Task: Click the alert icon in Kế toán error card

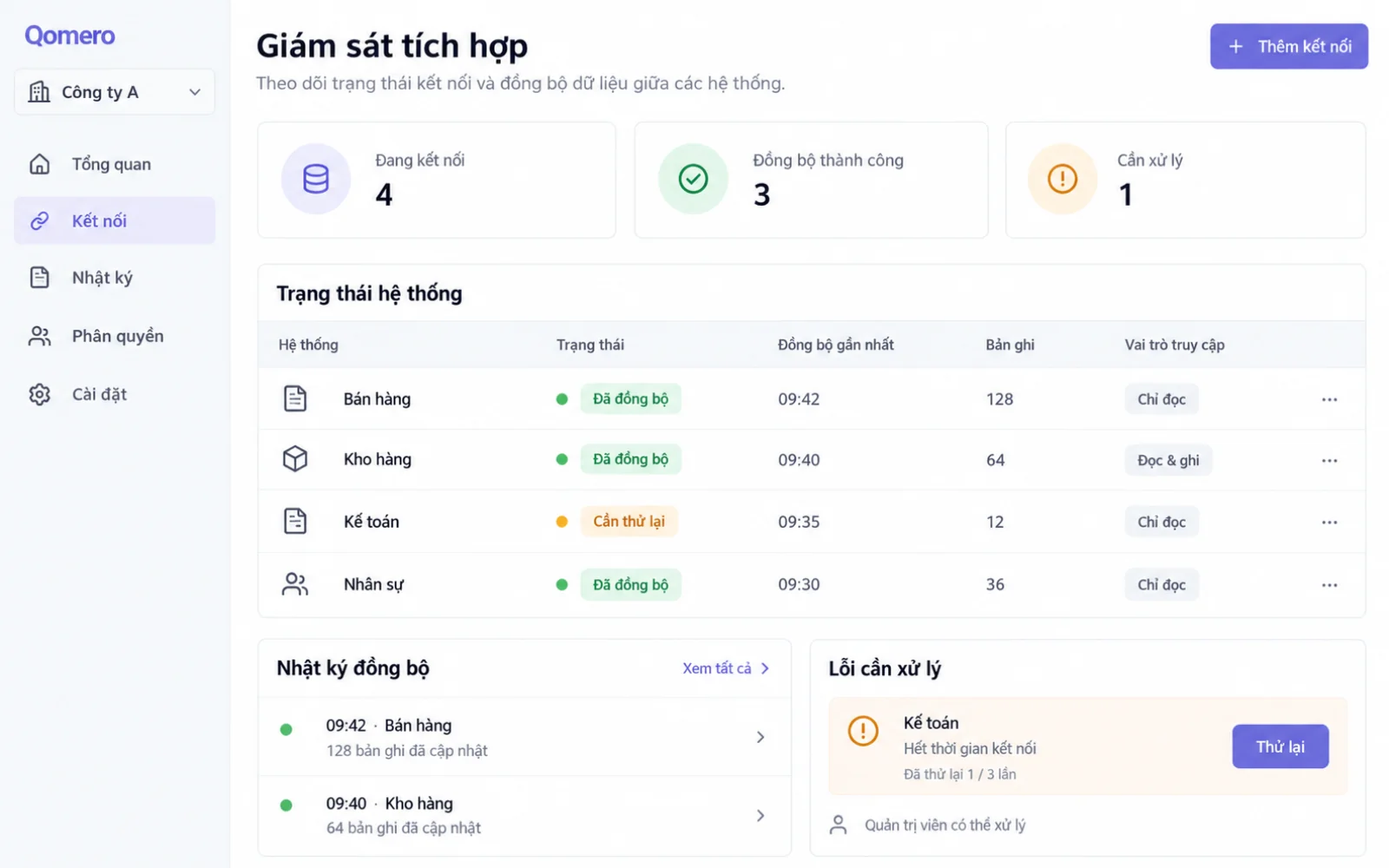Action: click(x=863, y=731)
